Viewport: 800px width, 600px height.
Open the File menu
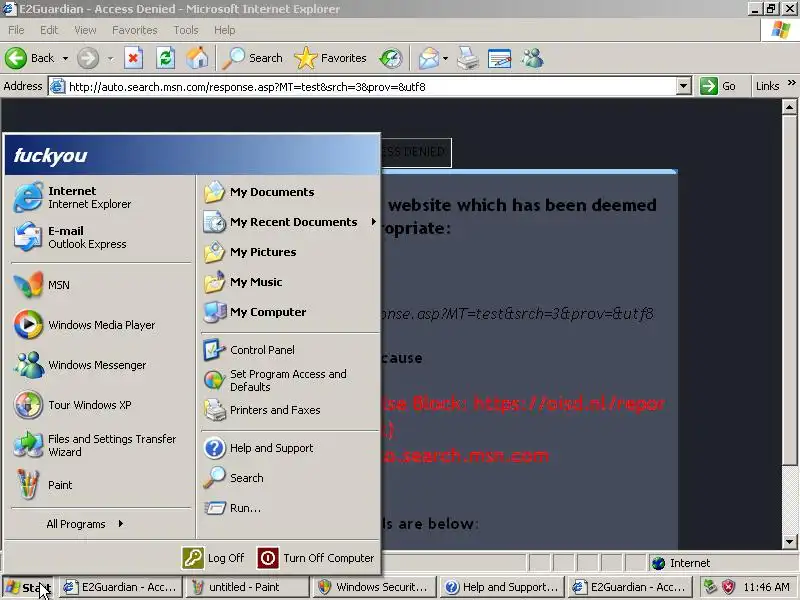[x=16, y=30]
